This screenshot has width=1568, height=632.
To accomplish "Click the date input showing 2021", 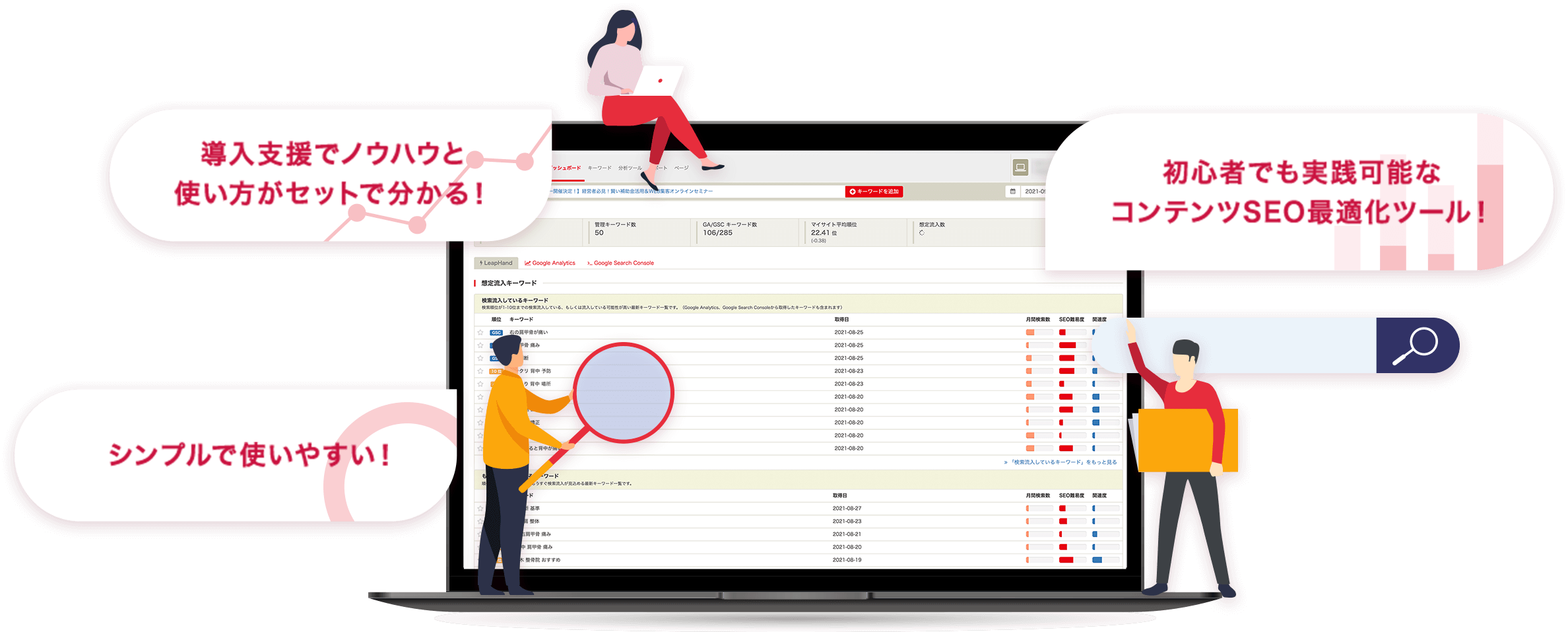I will (x=1034, y=192).
